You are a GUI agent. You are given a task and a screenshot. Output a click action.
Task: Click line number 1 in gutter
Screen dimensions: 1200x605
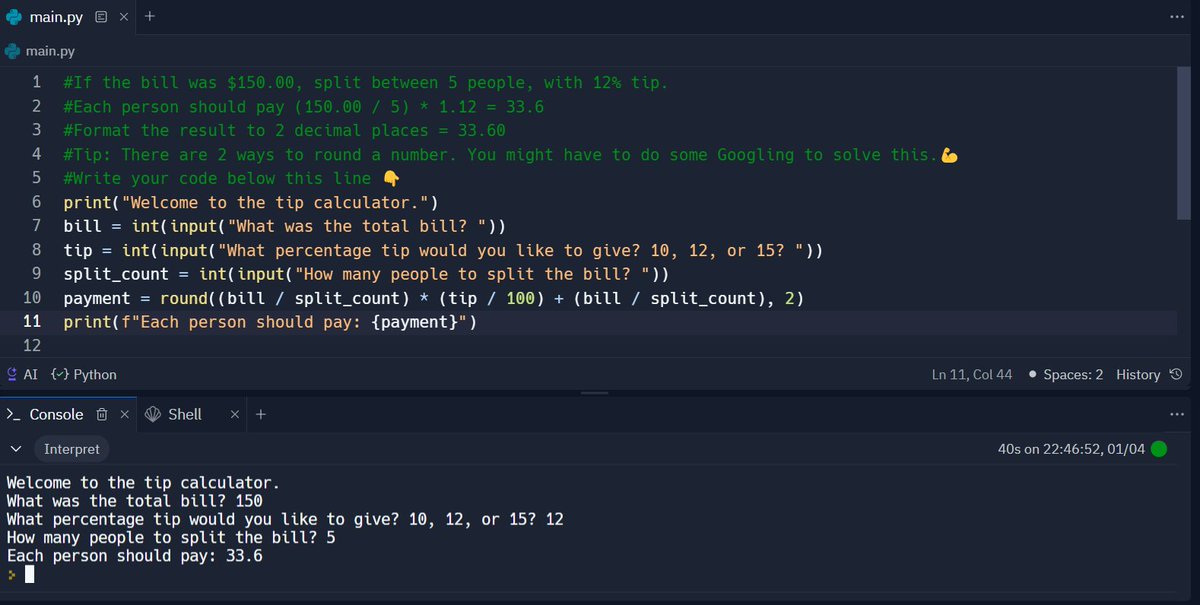[x=36, y=82]
